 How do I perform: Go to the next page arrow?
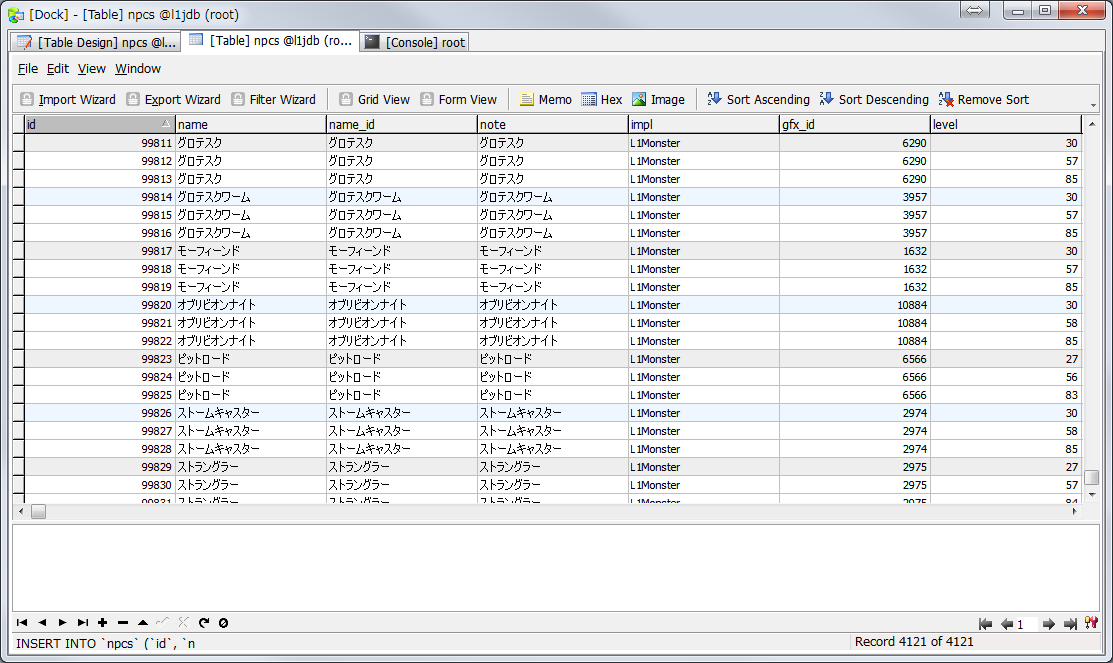1048,624
